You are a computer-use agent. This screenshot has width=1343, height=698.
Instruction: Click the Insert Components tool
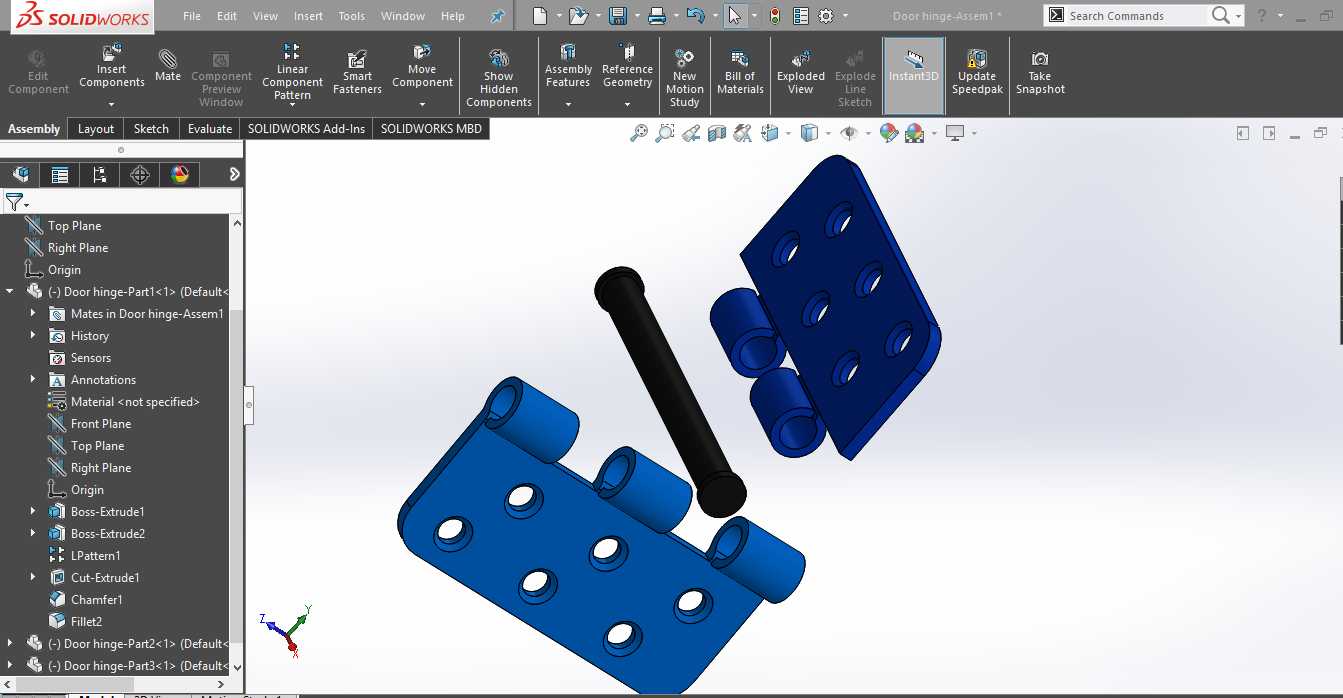click(111, 67)
